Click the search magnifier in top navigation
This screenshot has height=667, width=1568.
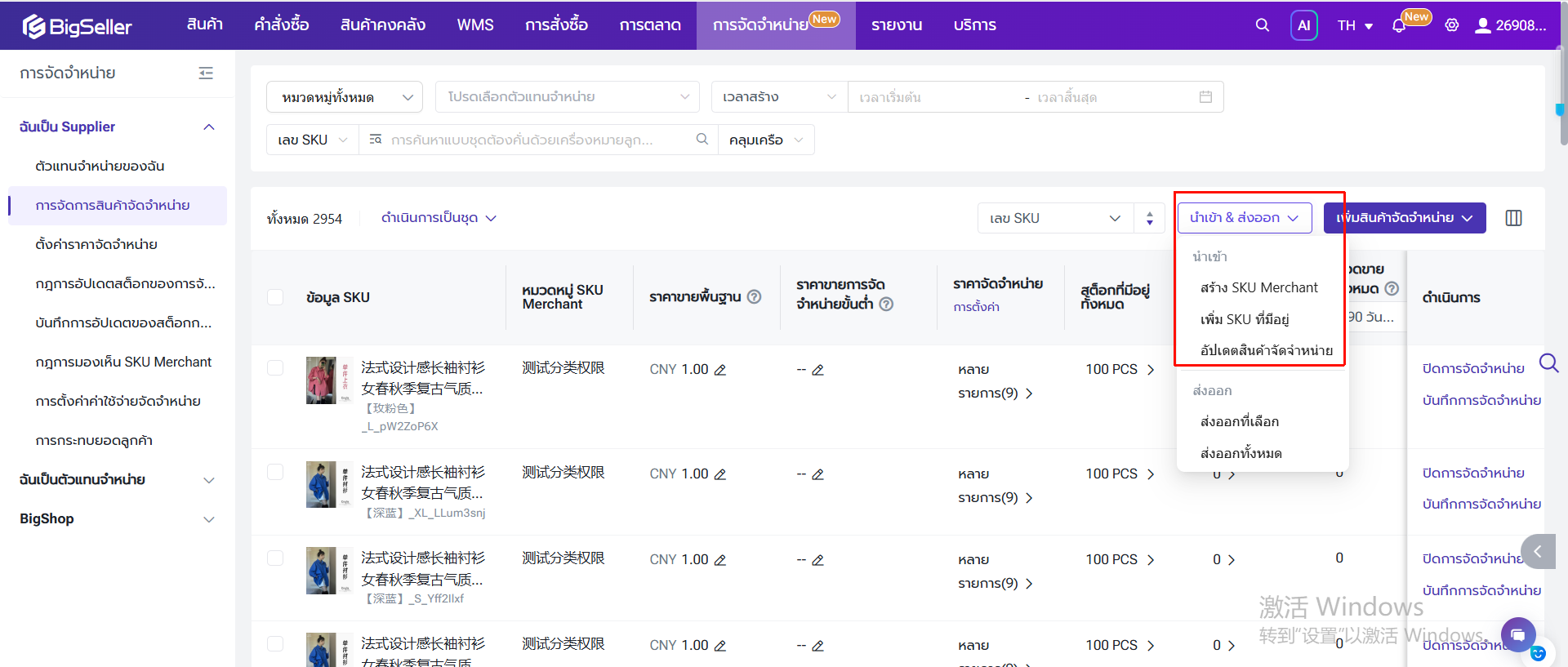(x=1262, y=25)
